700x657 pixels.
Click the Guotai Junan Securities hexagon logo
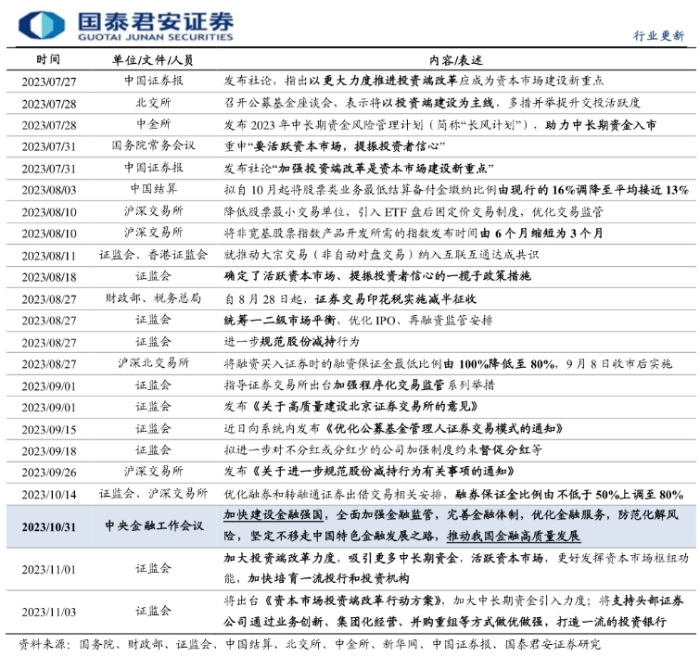pos(42,25)
